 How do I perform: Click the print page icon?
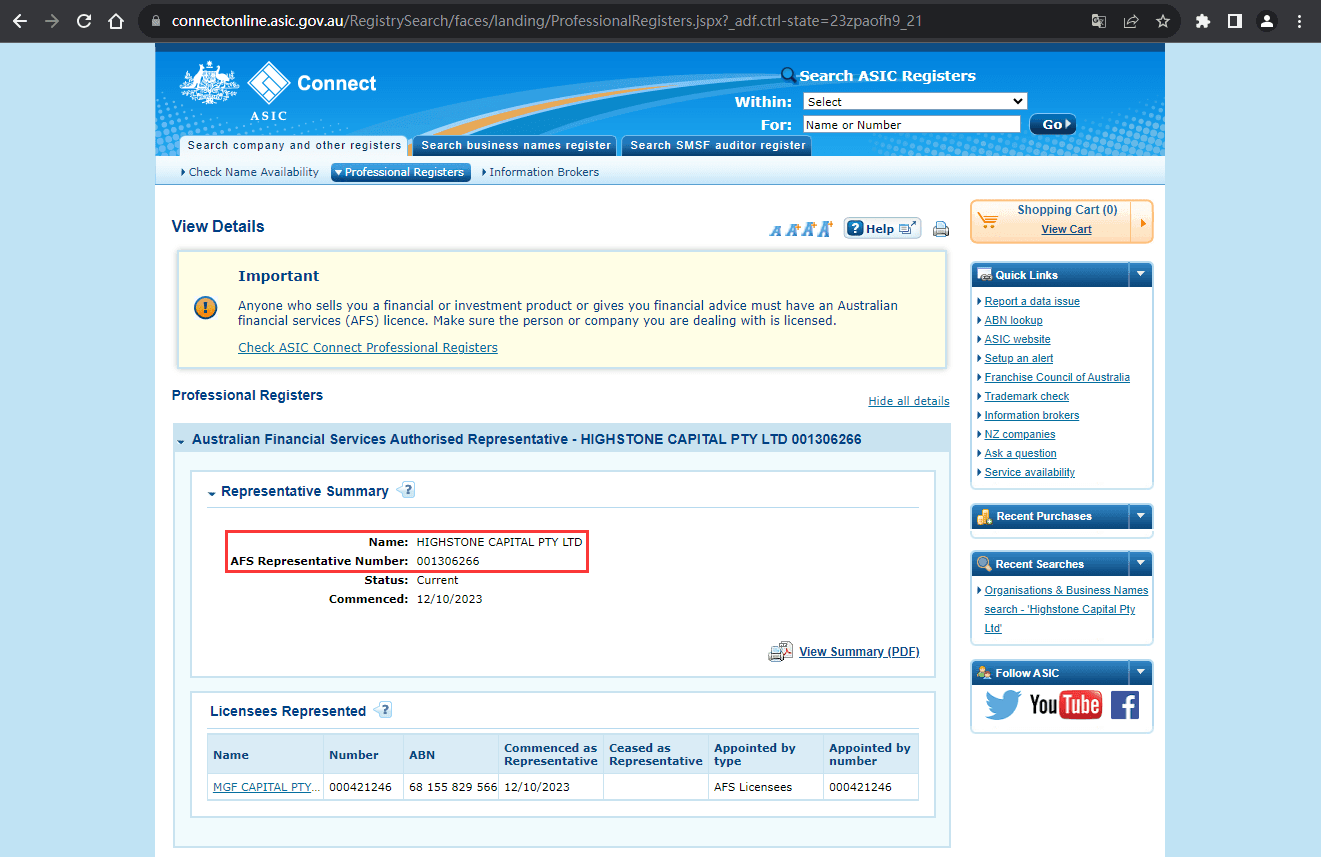pos(941,229)
